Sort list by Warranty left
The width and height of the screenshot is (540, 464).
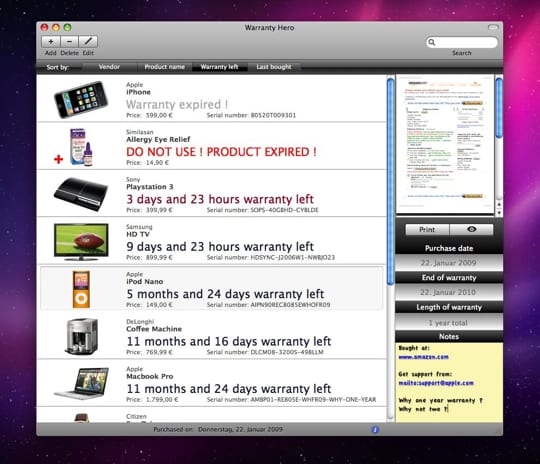click(219, 67)
